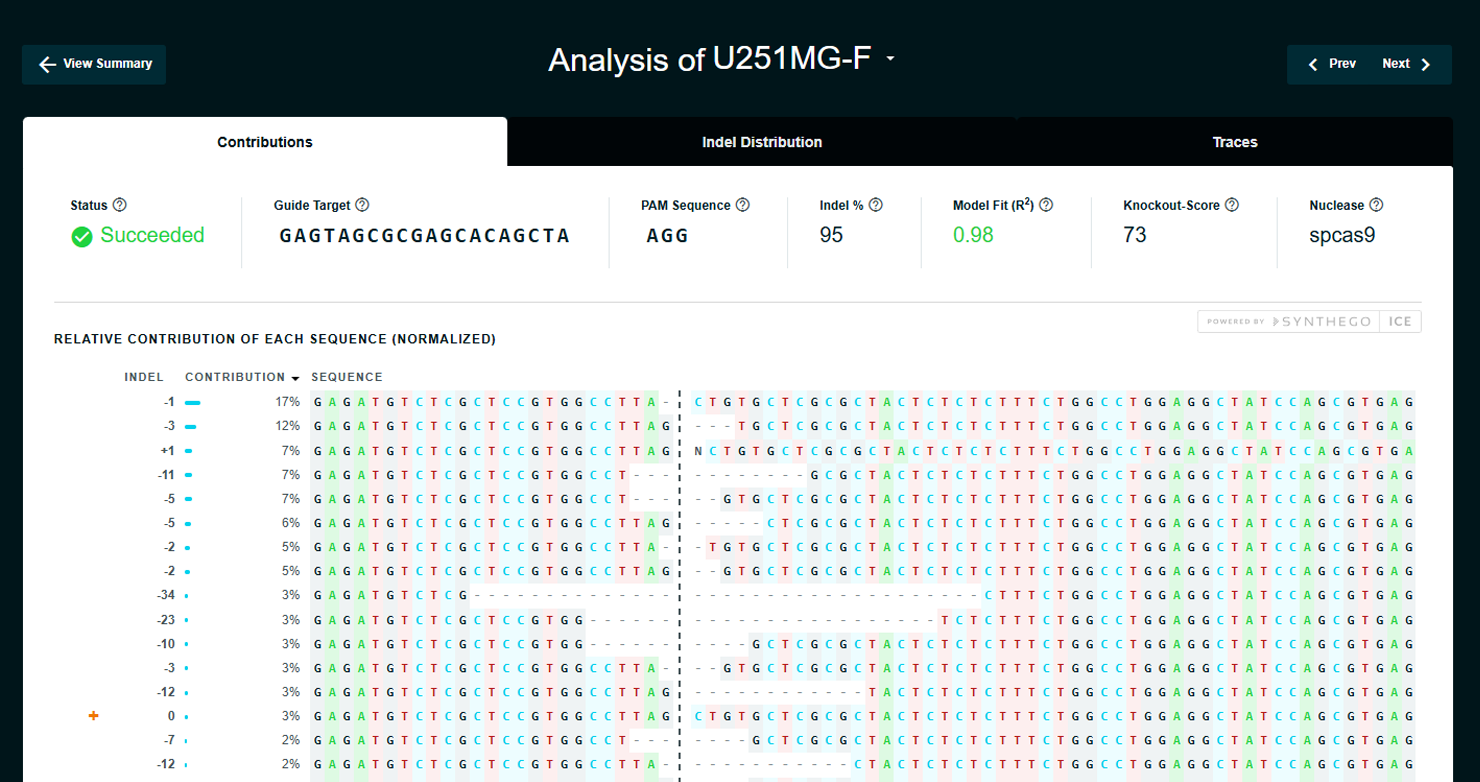
Task: Click the 17% contribution bar for -1 indel
Action: click(192, 403)
